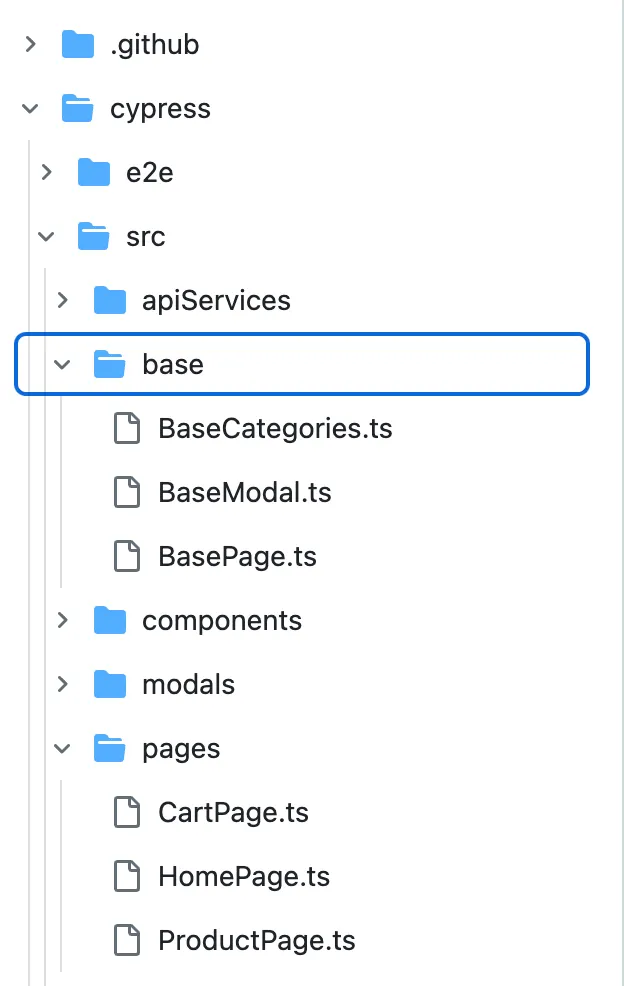Viewport: 624px width, 986px height.
Task: Click the modals folder icon
Action: coord(109,685)
